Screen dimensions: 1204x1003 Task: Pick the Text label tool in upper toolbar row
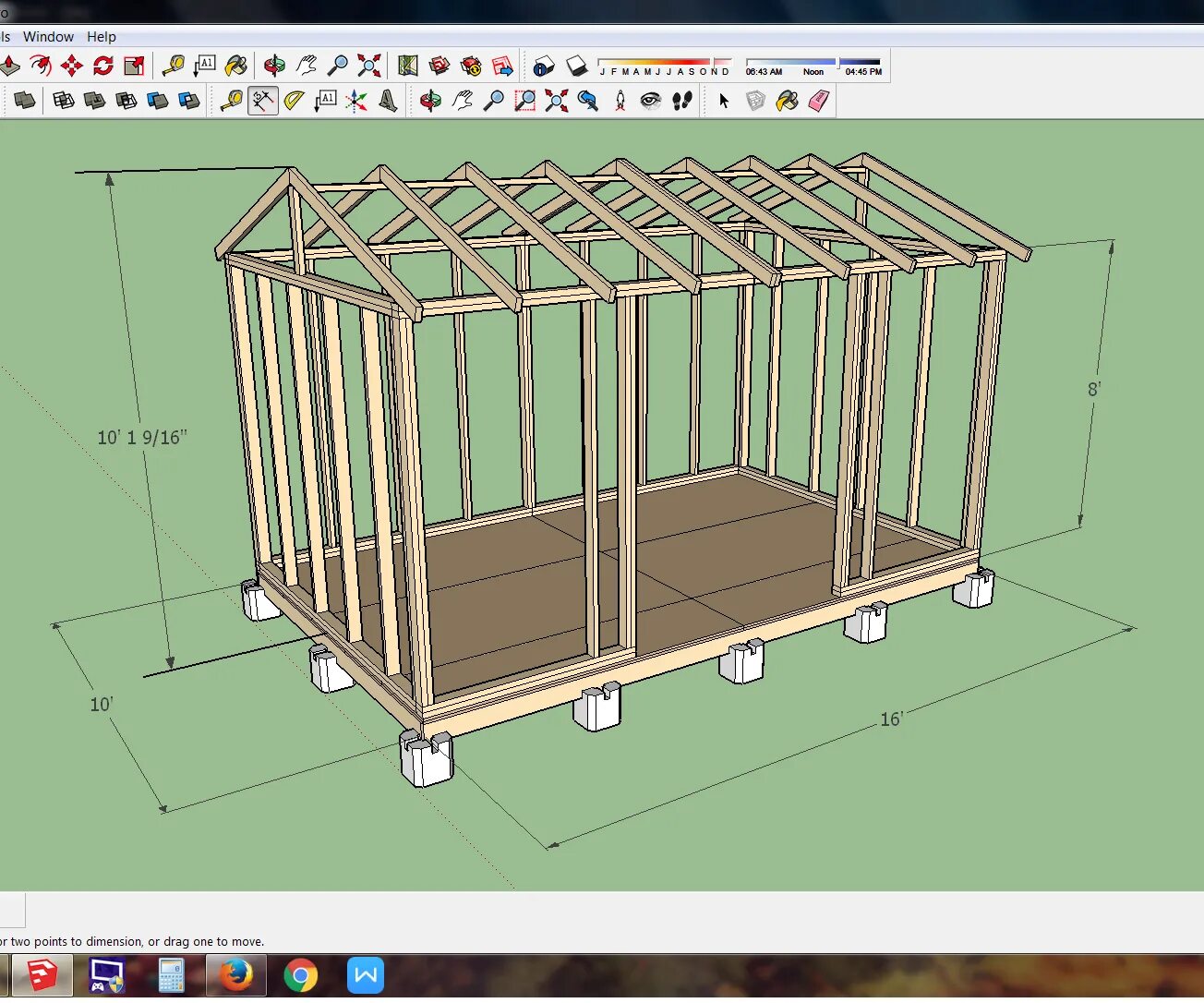[x=204, y=66]
